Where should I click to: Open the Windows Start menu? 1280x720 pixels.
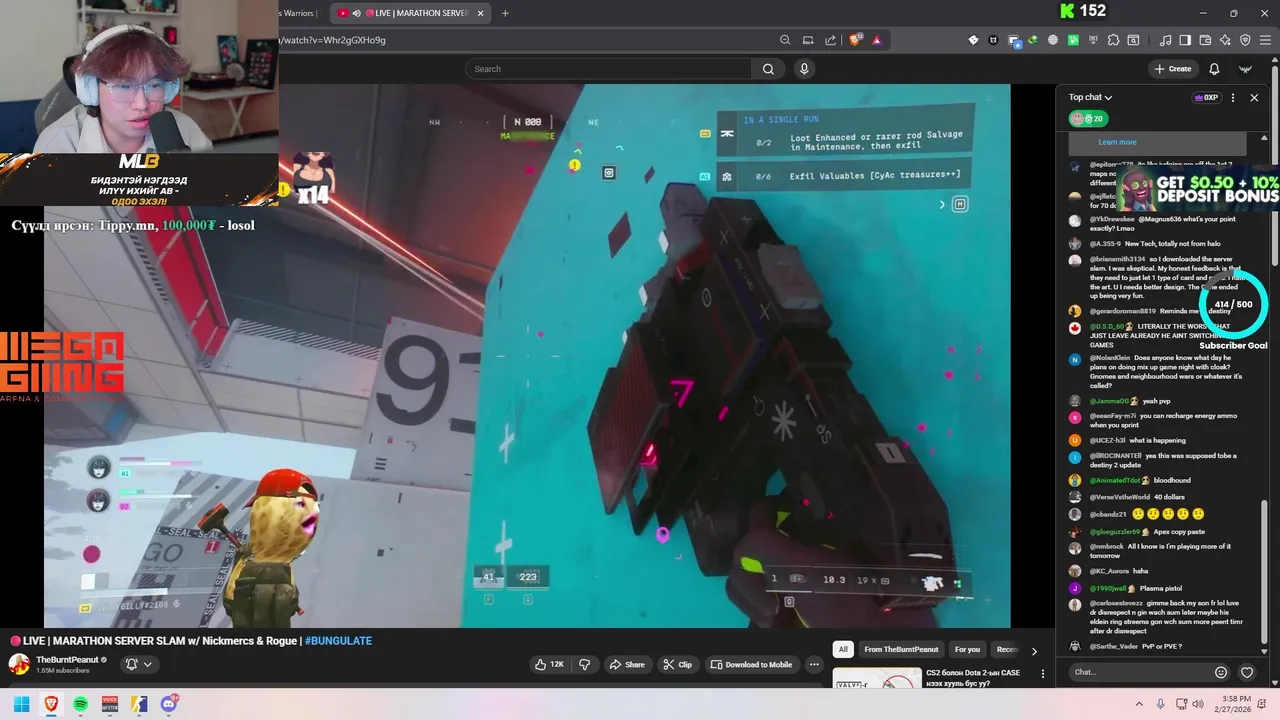21,704
